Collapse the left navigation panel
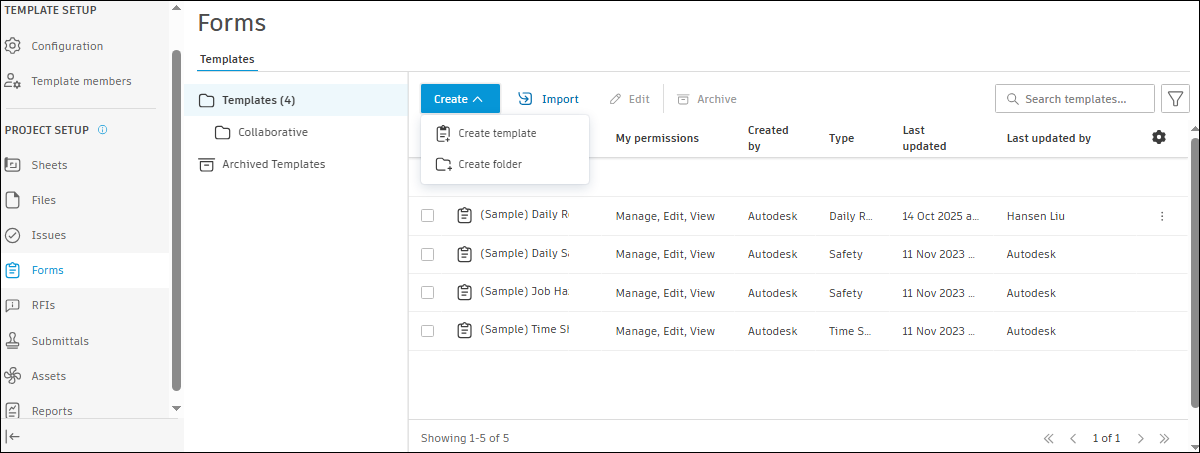1200x453 pixels. tap(14, 436)
